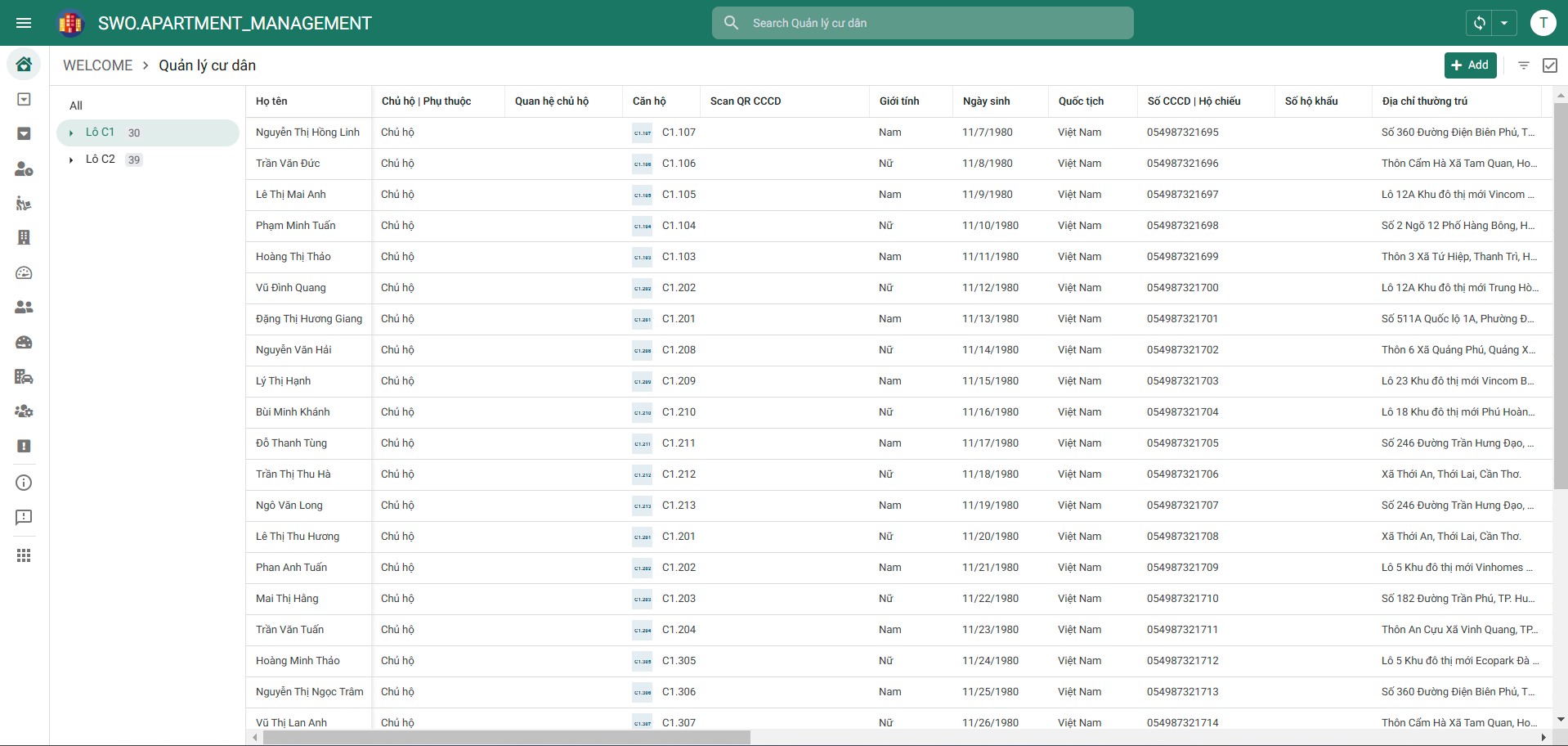Viewport: 1568px width, 746px height.
Task: Open the building-with-car parking sidebar icon
Action: point(24,376)
